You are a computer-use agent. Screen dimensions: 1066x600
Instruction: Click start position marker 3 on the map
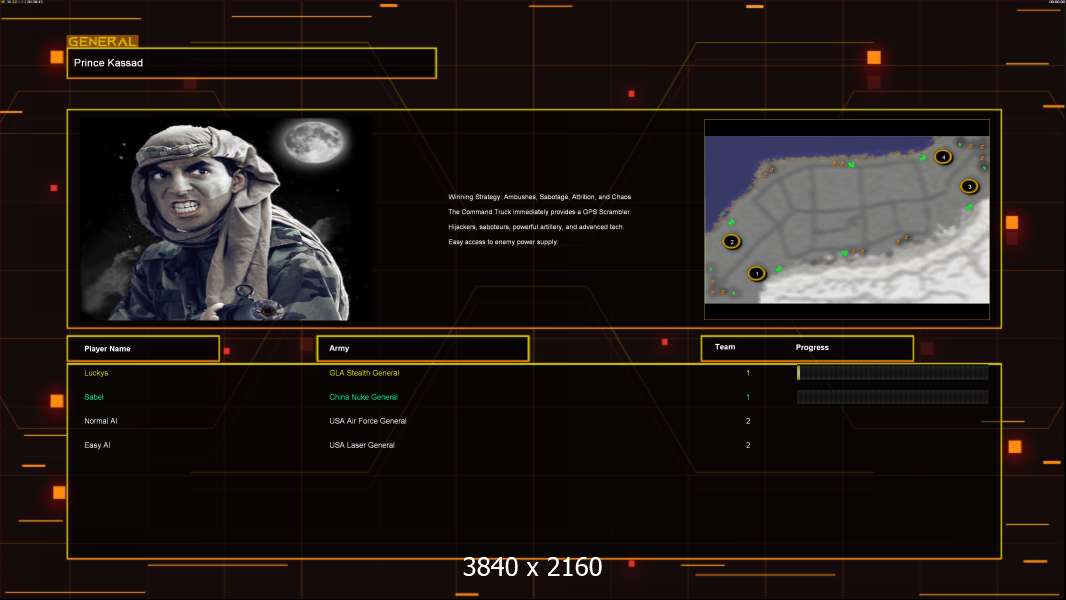coord(969,186)
